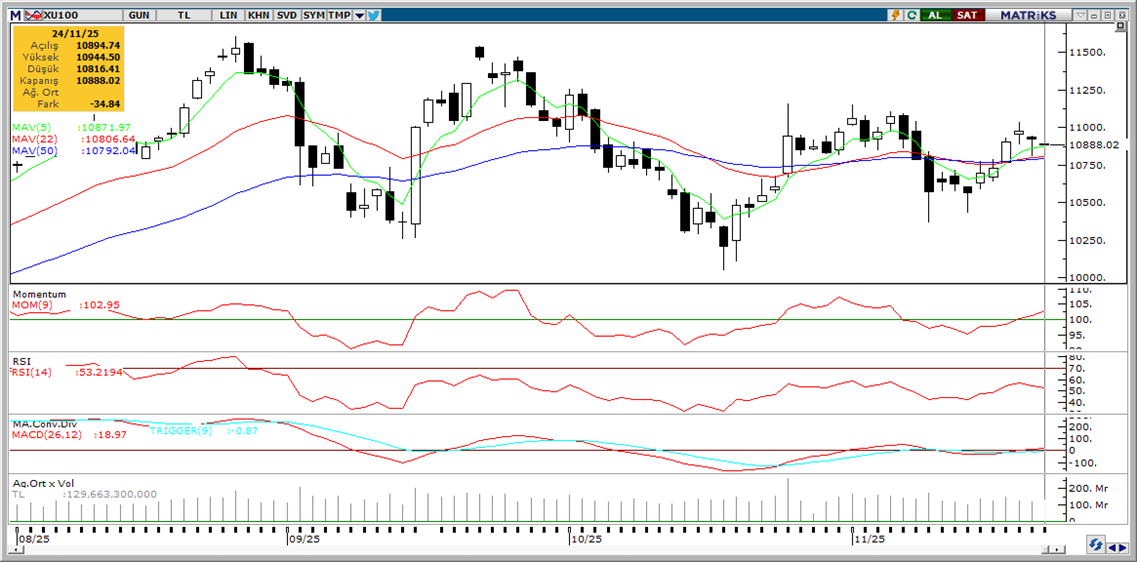Click the Matriks M logo icon
Screen dimensions: 1137x562
(14, 15)
